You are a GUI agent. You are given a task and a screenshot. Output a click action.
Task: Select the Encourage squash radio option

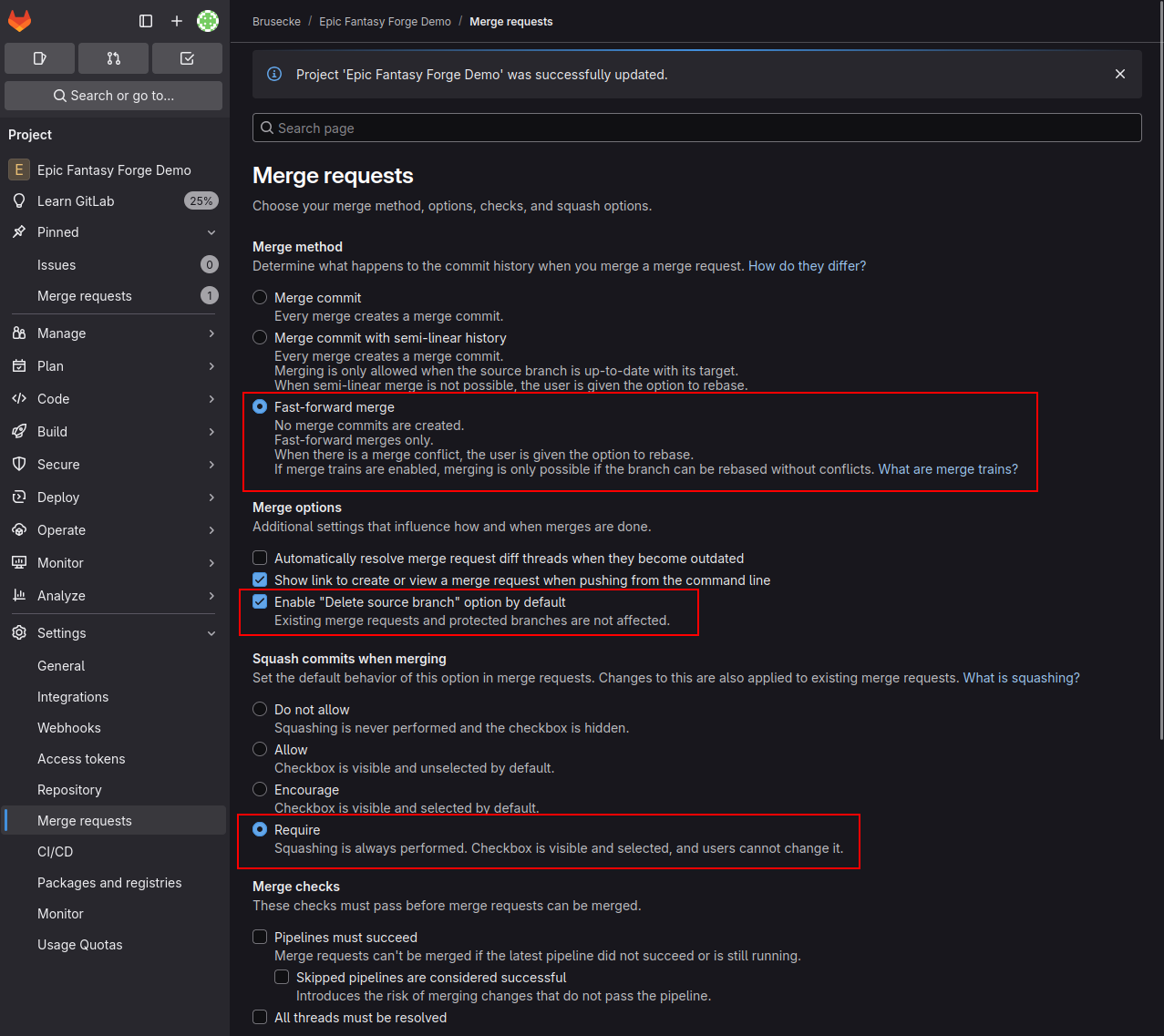click(260, 789)
